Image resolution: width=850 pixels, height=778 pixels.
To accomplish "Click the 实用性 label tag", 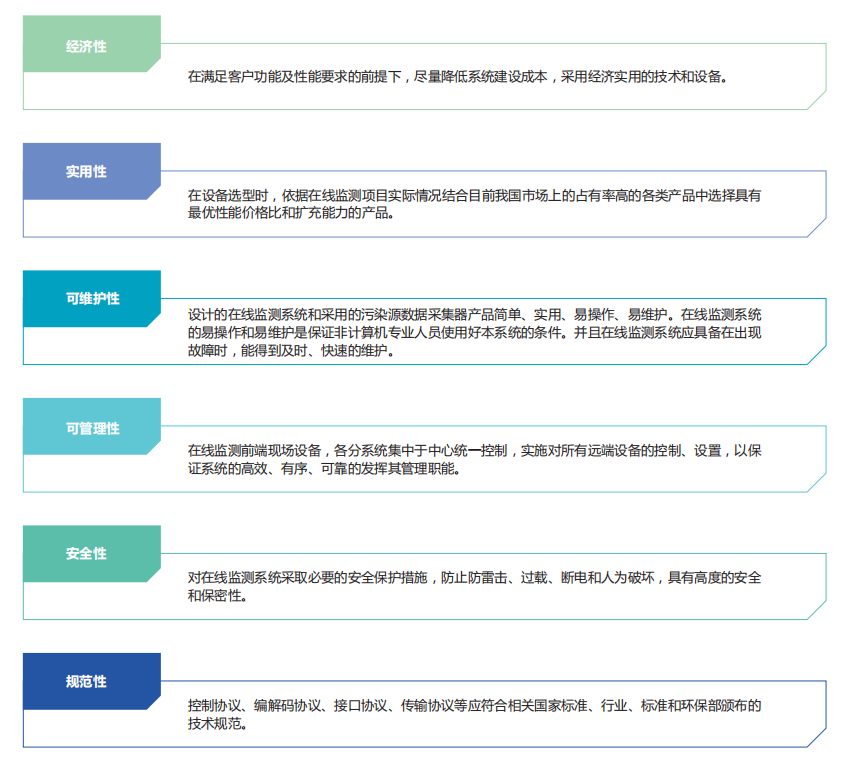I will click(92, 171).
